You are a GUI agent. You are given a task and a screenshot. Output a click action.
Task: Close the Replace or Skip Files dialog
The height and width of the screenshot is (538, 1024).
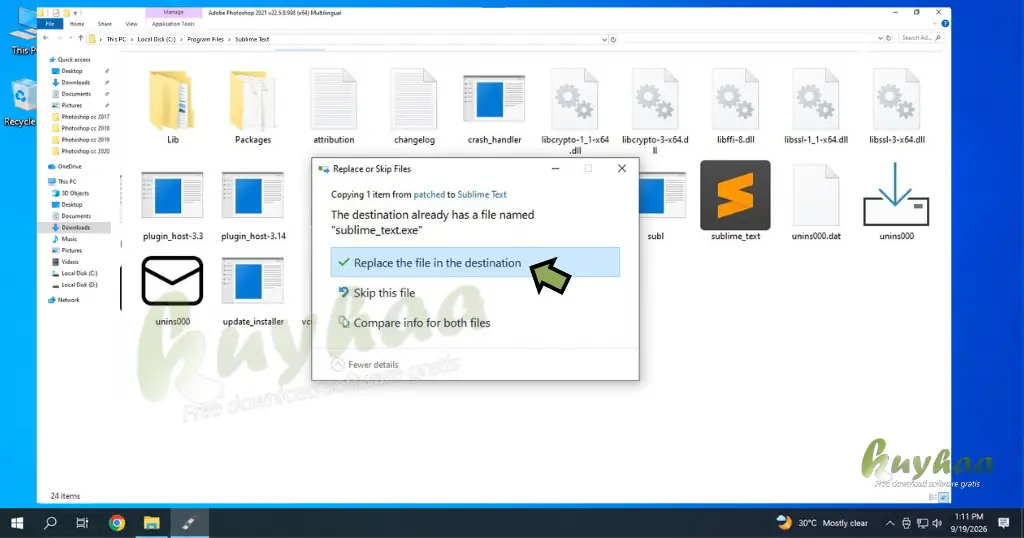pos(622,168)
